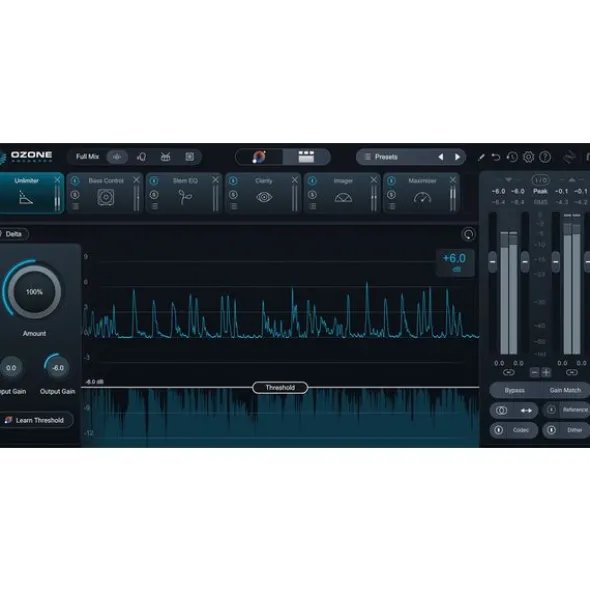Viewport: 590px width, 591px height.
Task: Open the Master Assistant view
Action: pyautogui.click(x=259, y=157)
